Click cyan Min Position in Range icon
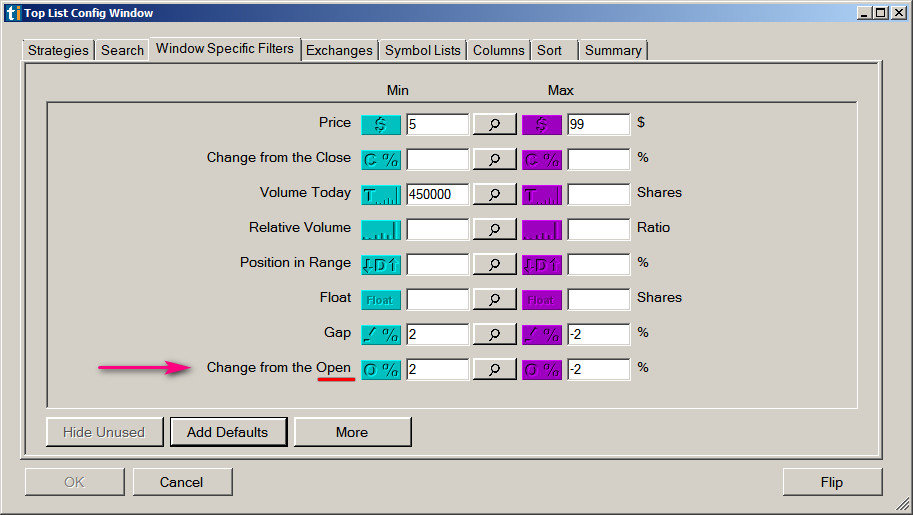The image size is (913, 515). pyautogui.click(x=381, y=264)
